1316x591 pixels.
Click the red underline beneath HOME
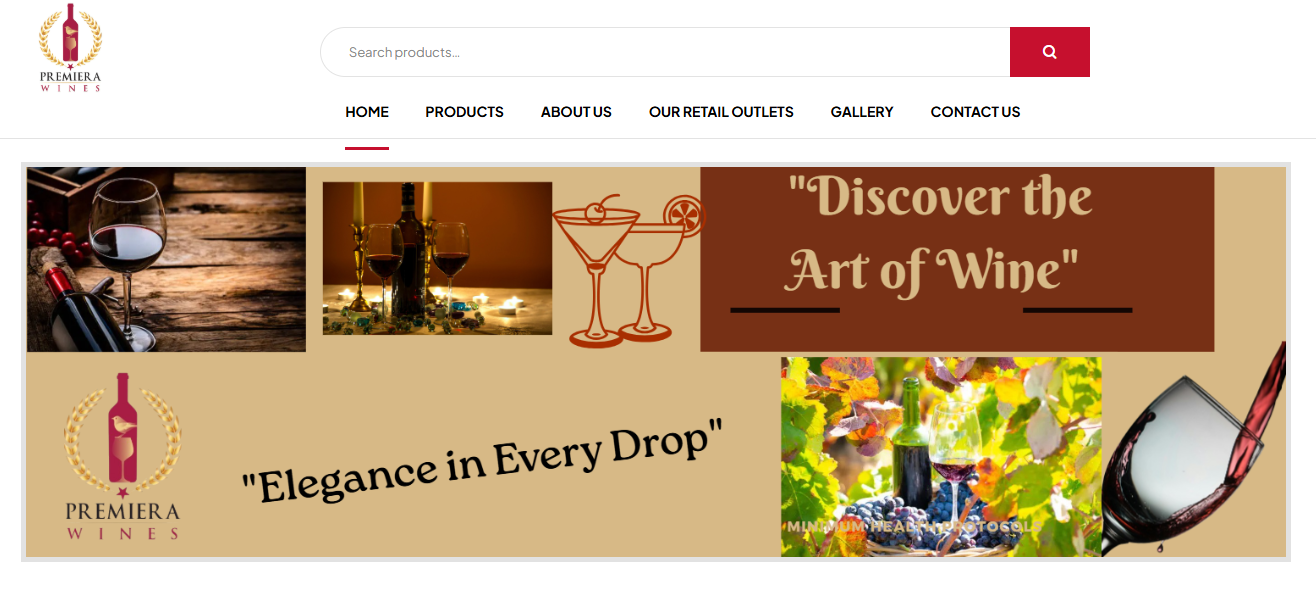(367, 148)
